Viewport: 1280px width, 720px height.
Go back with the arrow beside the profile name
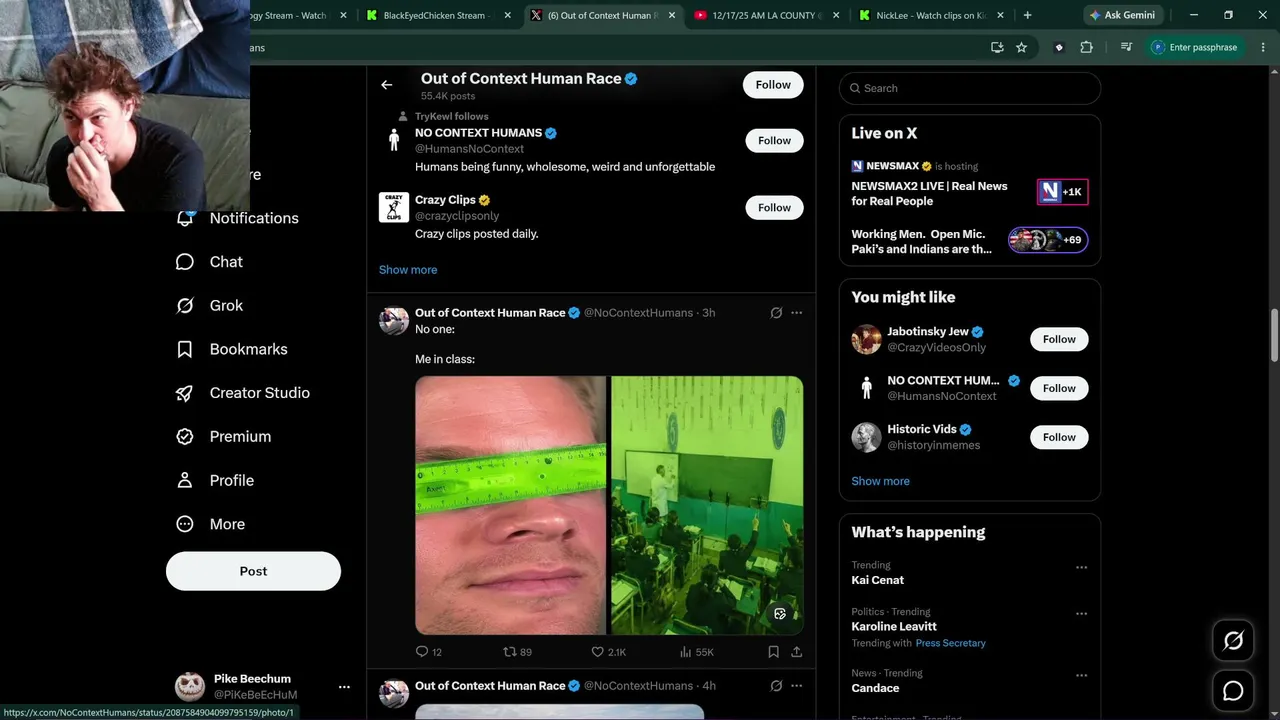(387, 85)
